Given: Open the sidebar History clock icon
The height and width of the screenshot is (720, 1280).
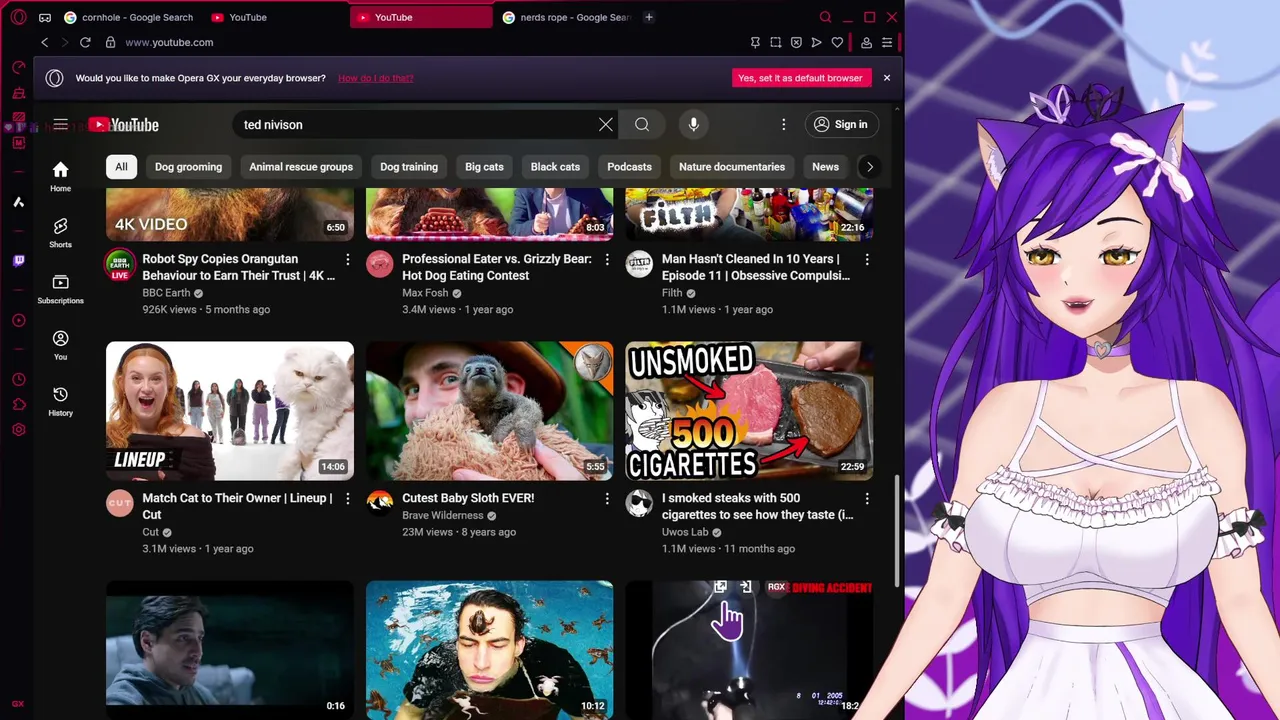Looking at the screenshot, I should point(18,380).
